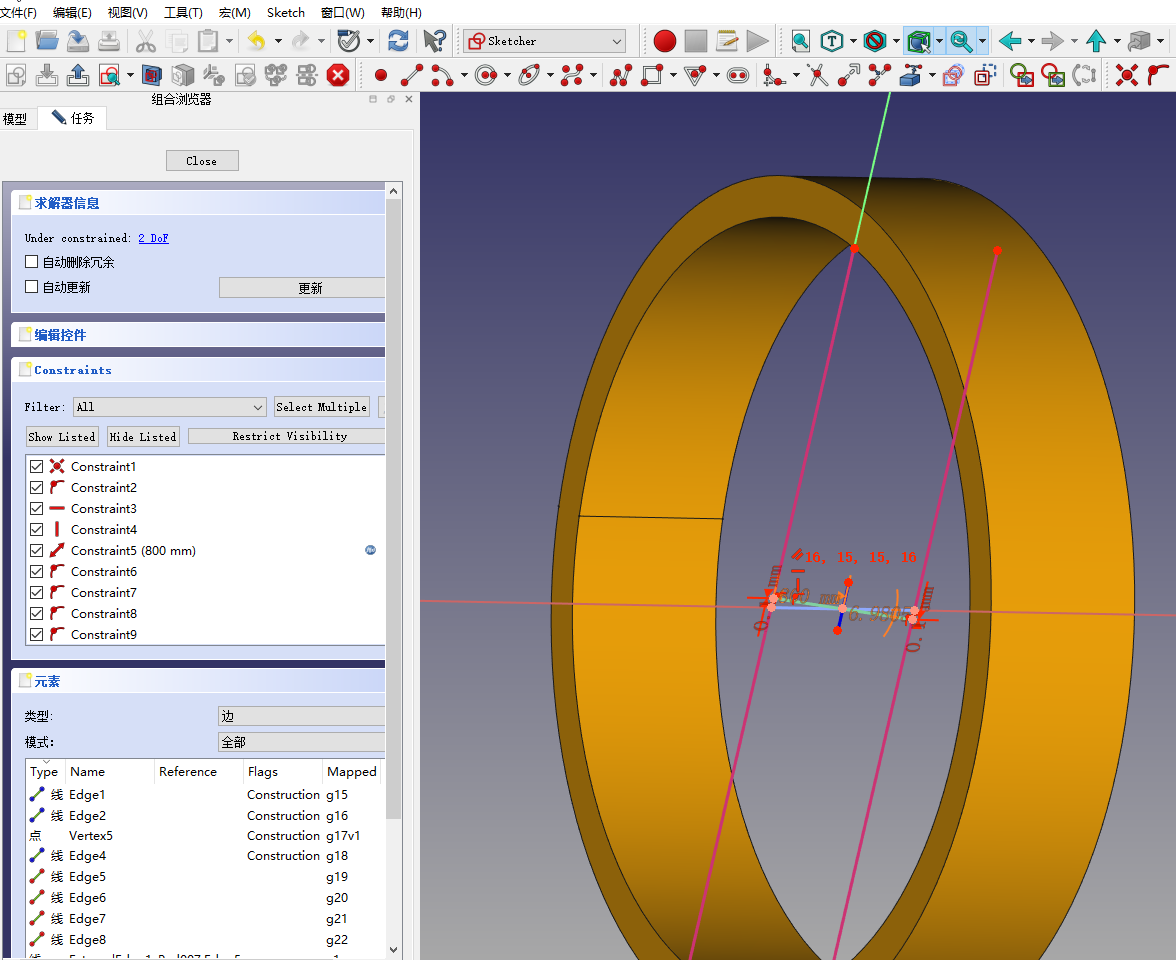The image size is (1176, 960).
Task: Open the macro editor notepad icon
Action: tap(727, 40)
